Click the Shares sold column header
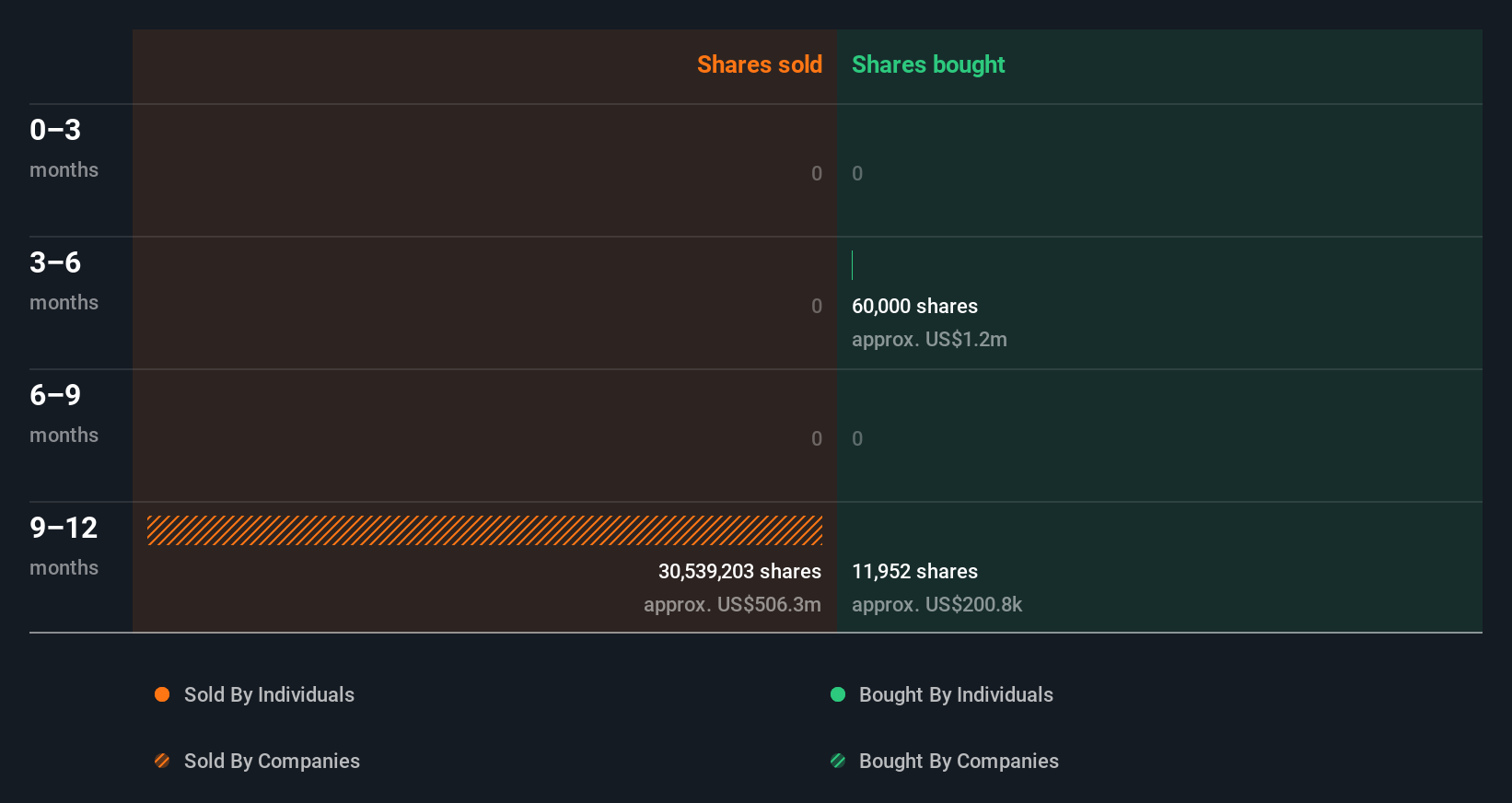The width and height of the screenshot is (1512, 803). pos(760,64)
